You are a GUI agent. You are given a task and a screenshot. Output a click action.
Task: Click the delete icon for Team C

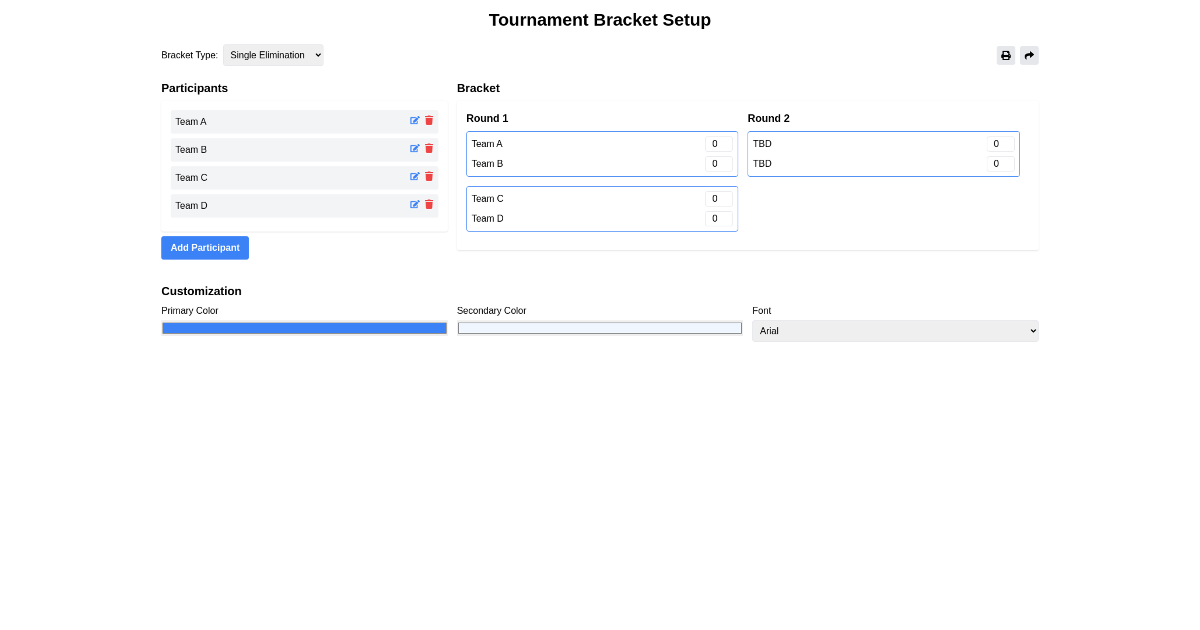[429, 176]
